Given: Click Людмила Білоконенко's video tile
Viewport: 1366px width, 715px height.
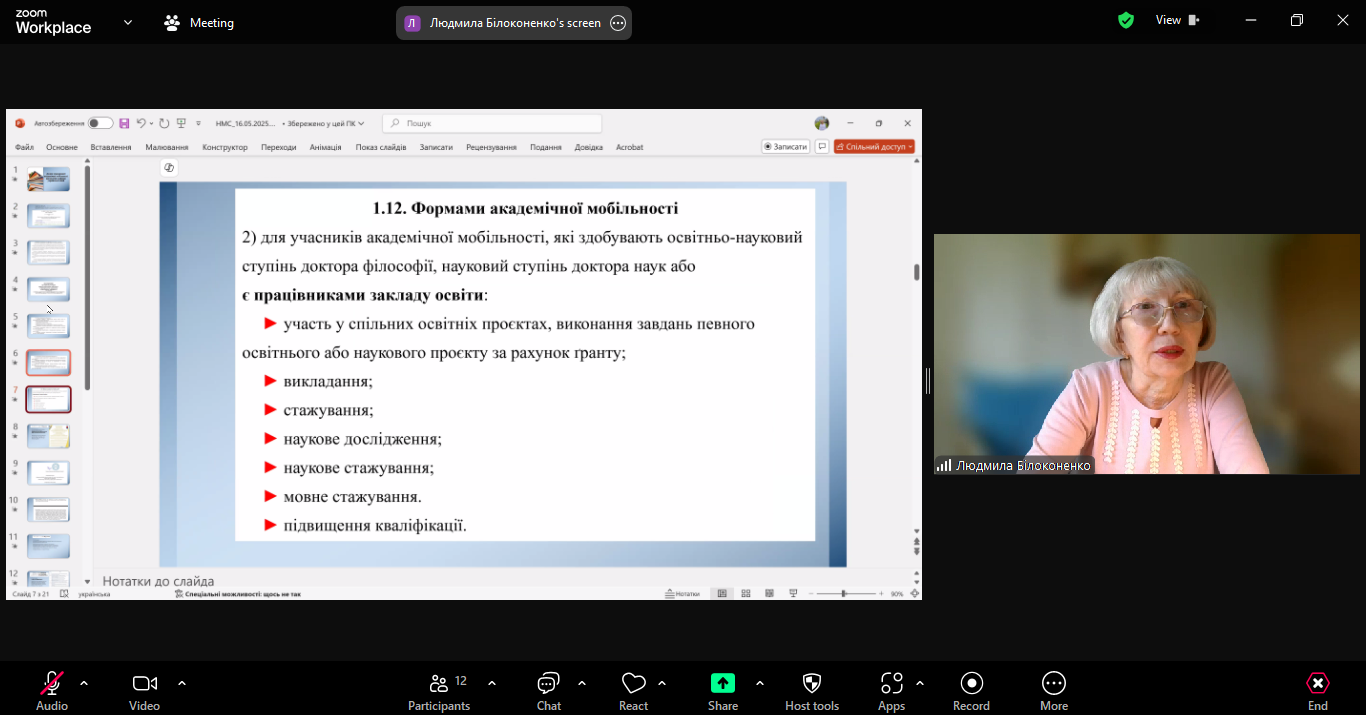Looking at the screenshot, I should click(1146, 354).
